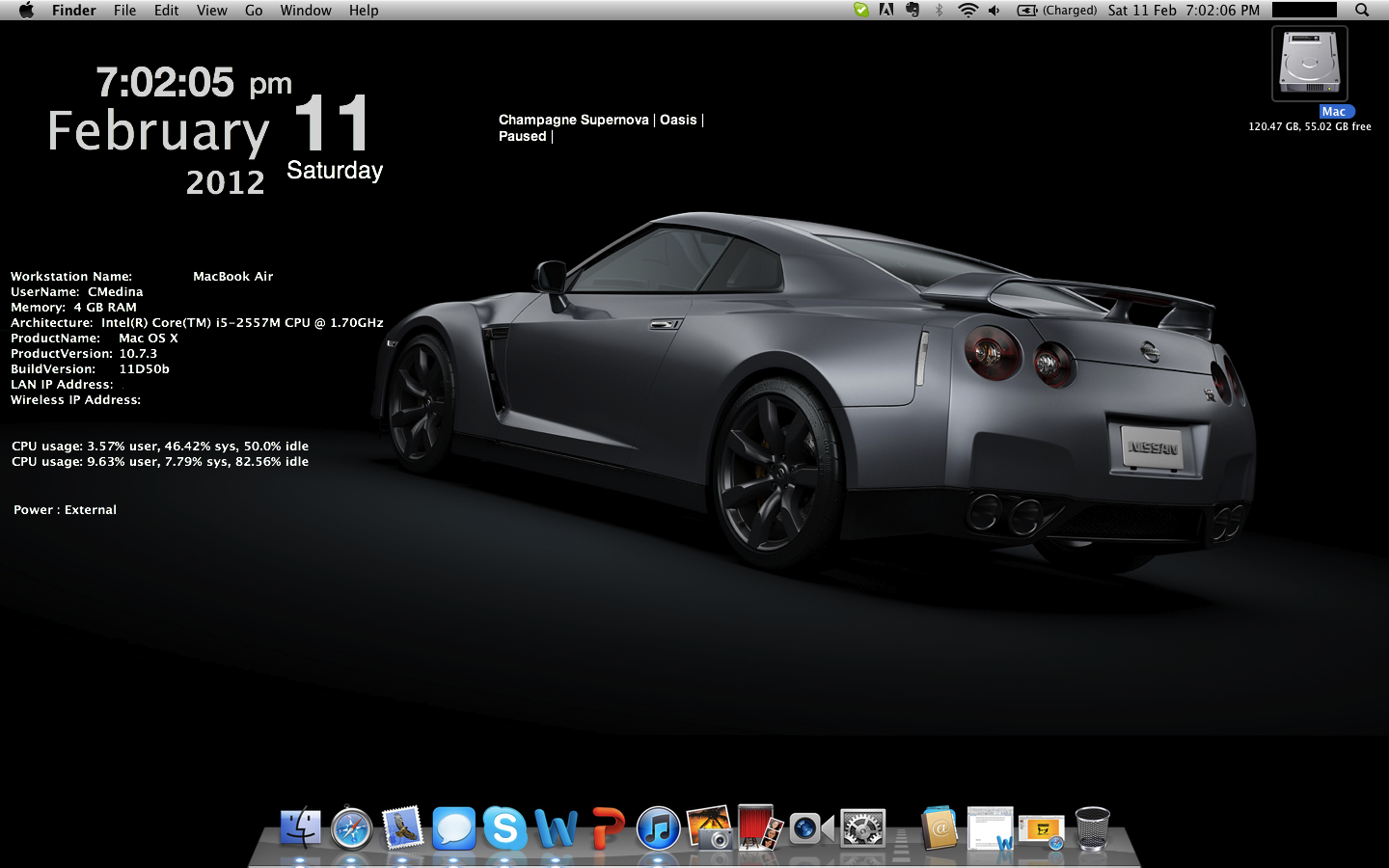This screenshot has width=1389, height=868.
Task: Open the Wi-Fi status menu
Action: (967, 10)
